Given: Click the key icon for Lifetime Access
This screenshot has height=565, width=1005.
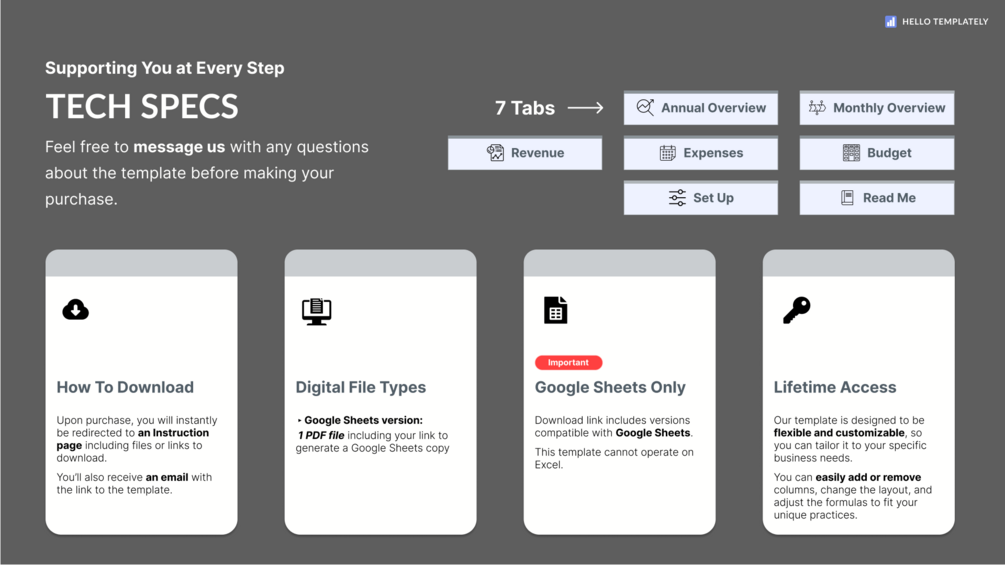Looking at the screenshot, I should point(797,310).
